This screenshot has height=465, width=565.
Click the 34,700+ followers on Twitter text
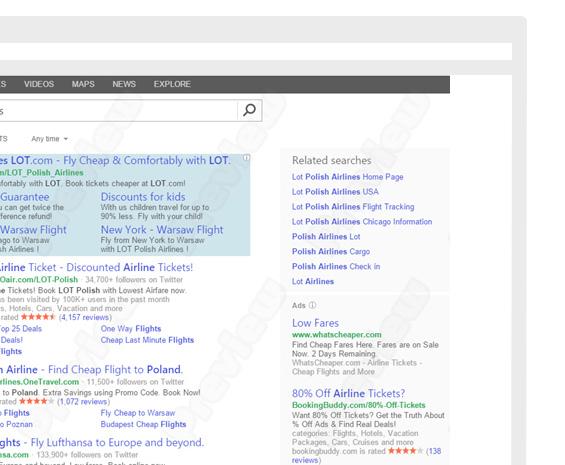[x=134, y=279]
